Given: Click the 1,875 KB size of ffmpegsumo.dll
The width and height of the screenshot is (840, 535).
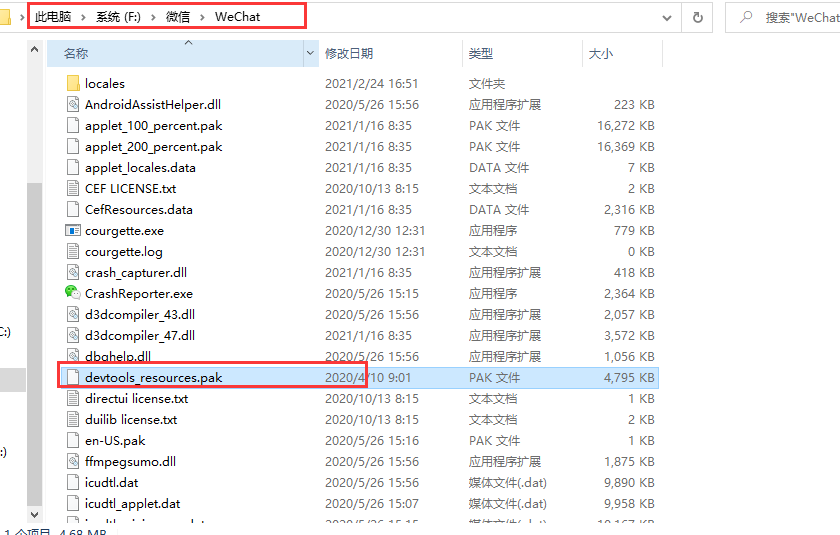Looking at the screenshot, I should click(x=629, y=462).
